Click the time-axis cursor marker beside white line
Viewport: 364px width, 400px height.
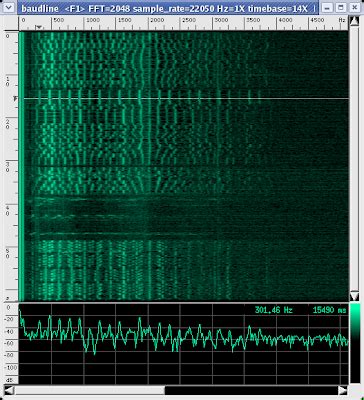pyautogui.click(x=15, y=98)
